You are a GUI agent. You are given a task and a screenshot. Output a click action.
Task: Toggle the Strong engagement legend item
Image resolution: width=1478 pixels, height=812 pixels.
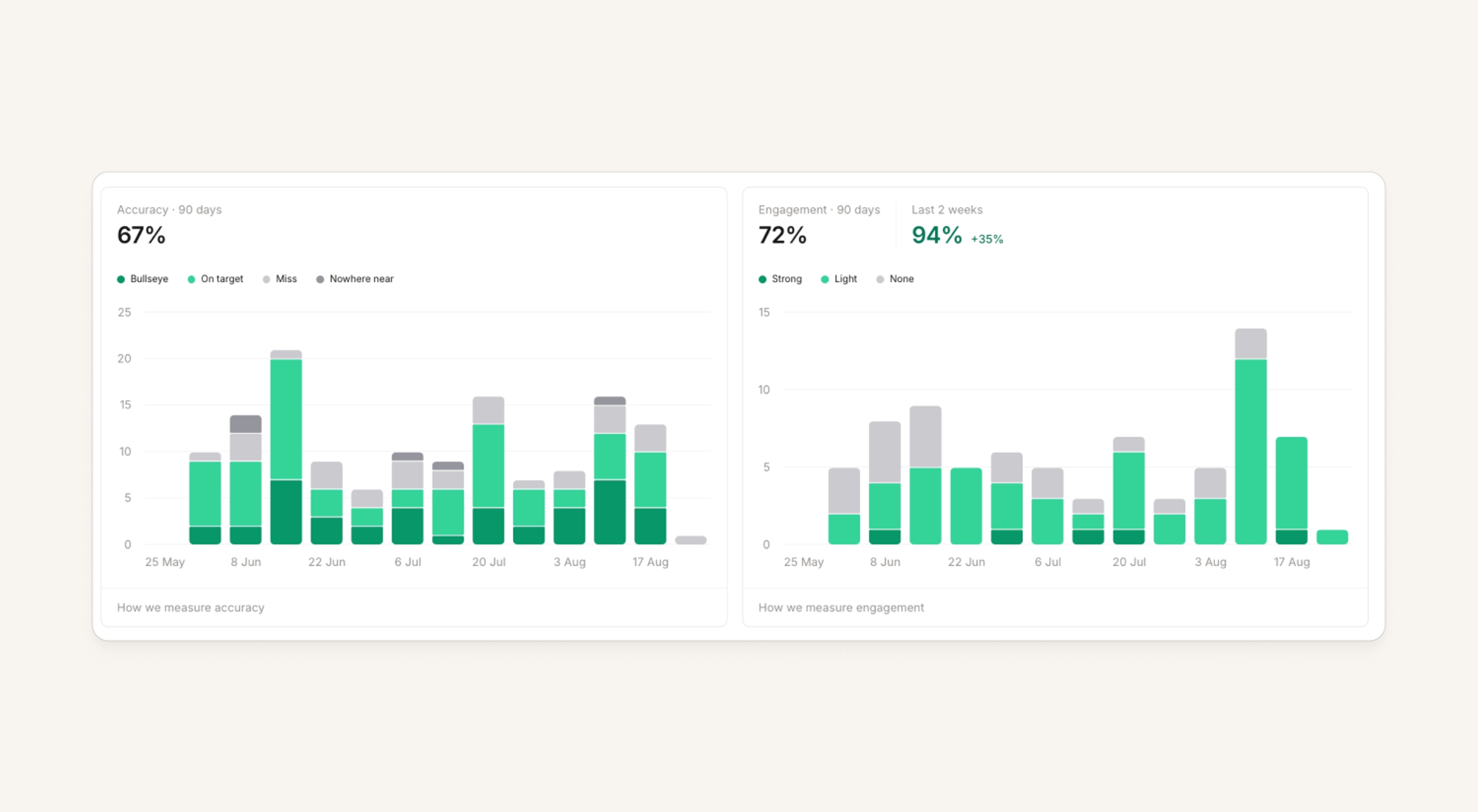[780, 279]
